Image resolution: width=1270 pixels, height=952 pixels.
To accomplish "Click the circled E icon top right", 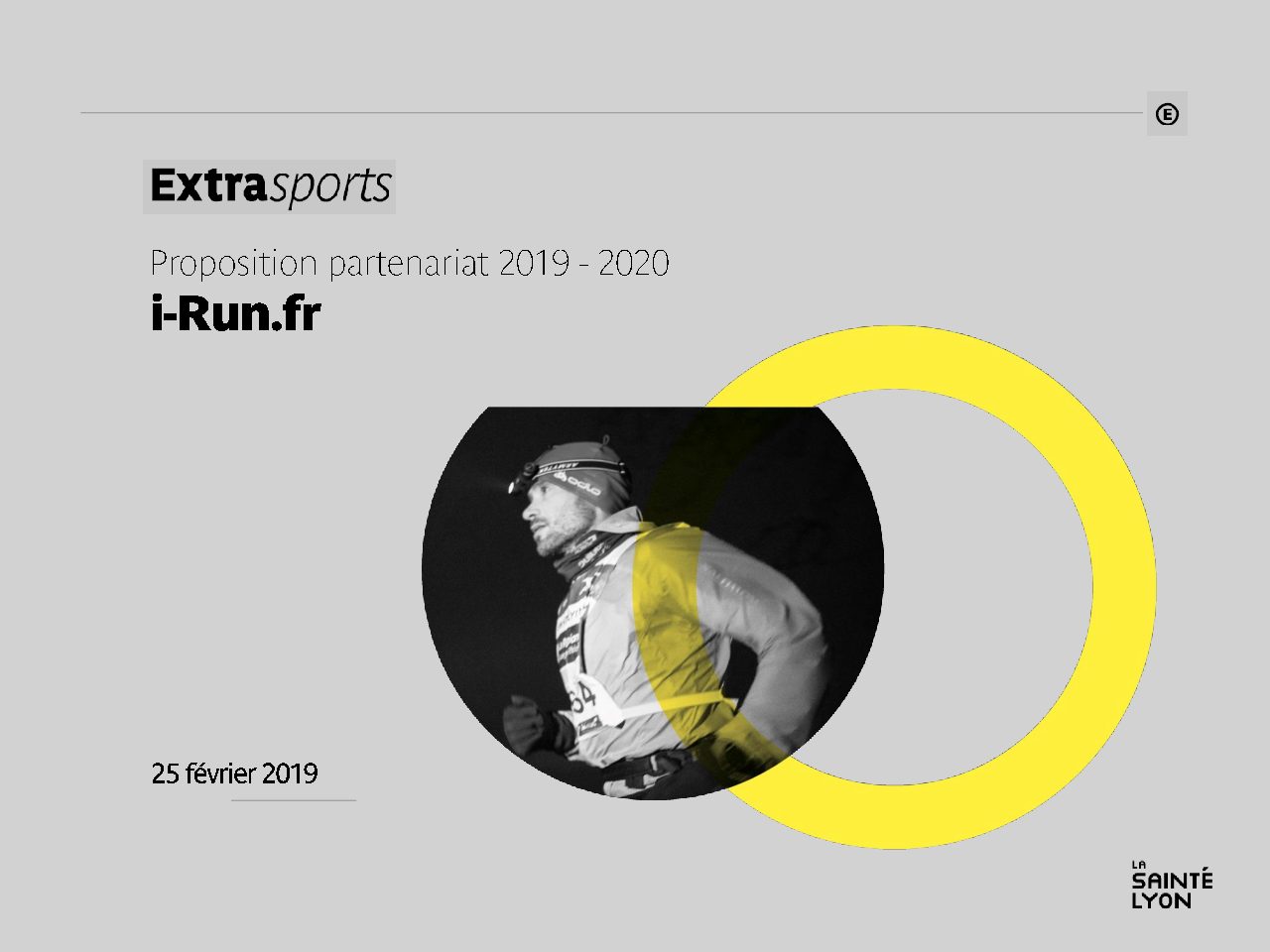I will [1167, 114].
